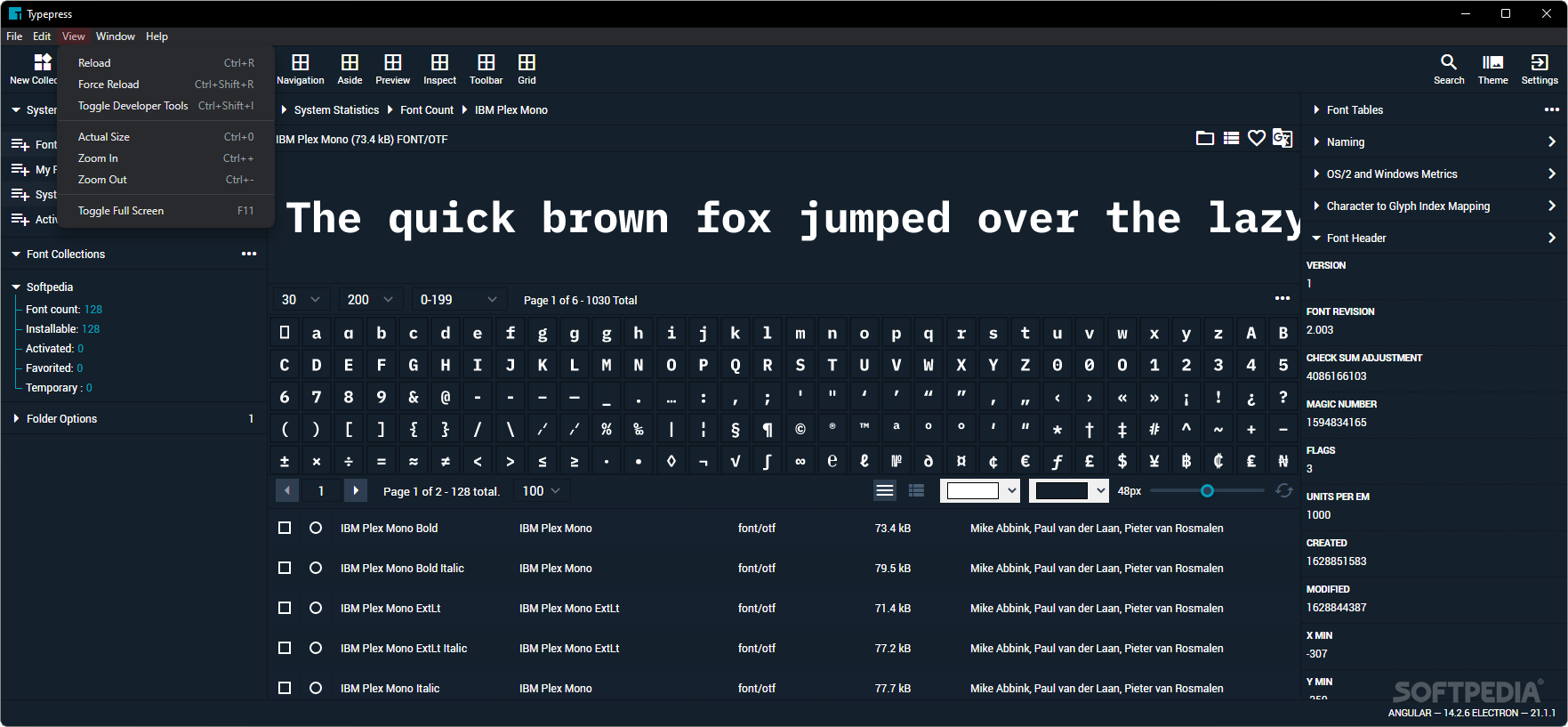Click the Typepress app logo

[15, 13]
